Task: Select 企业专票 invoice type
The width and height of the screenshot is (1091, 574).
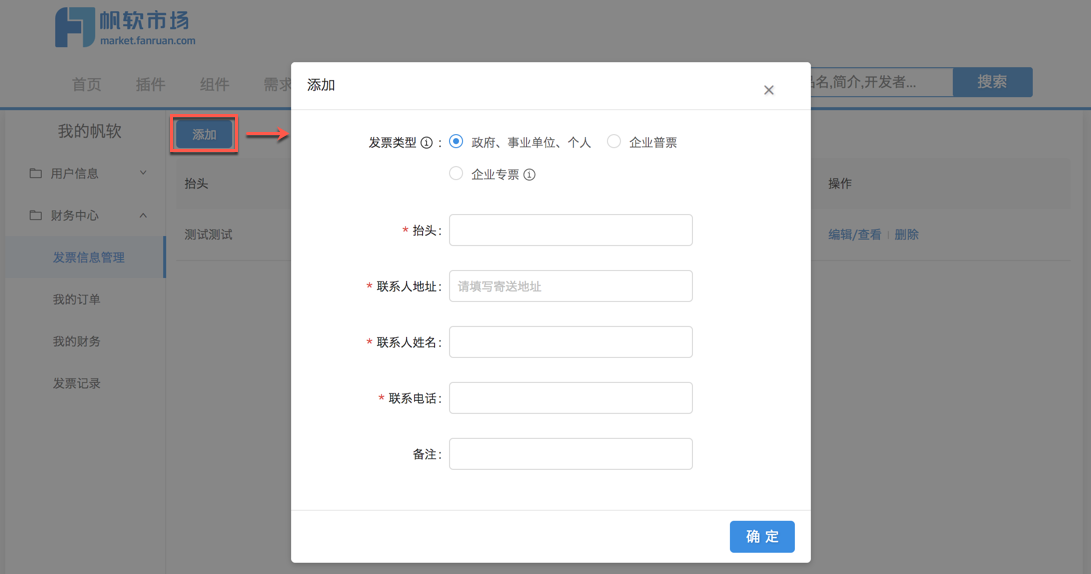Action: pyautogui.click(x=456, y=173)
